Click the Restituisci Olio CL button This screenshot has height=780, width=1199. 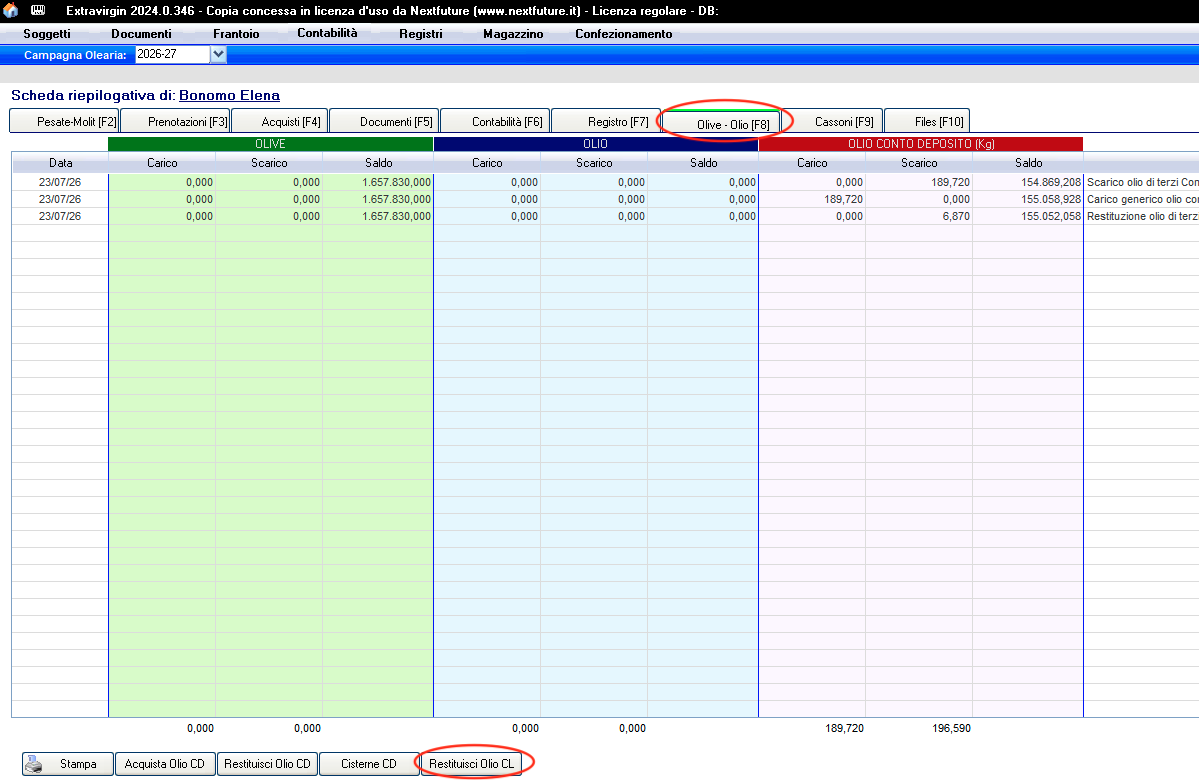(471, 764)
